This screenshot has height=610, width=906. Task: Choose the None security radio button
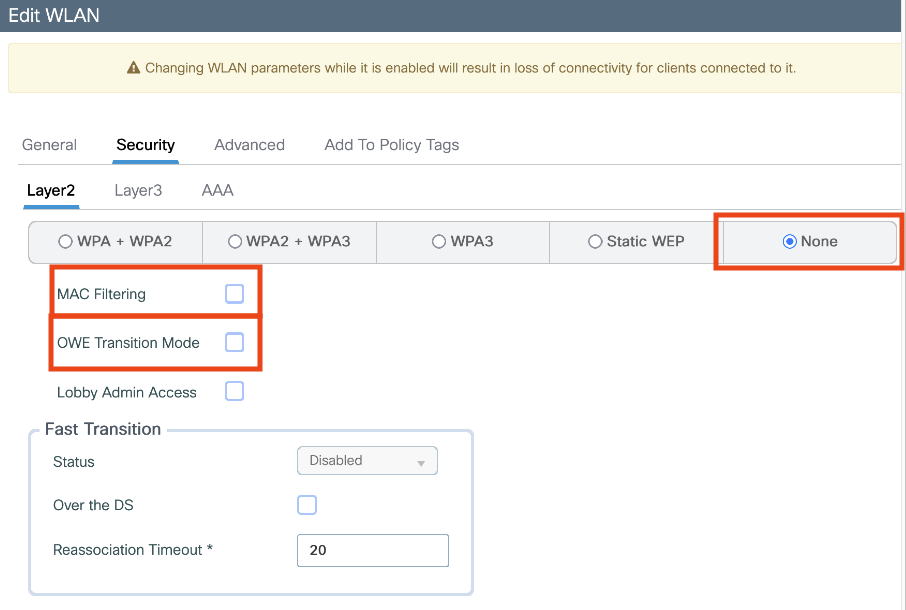(x=790, y=242)
